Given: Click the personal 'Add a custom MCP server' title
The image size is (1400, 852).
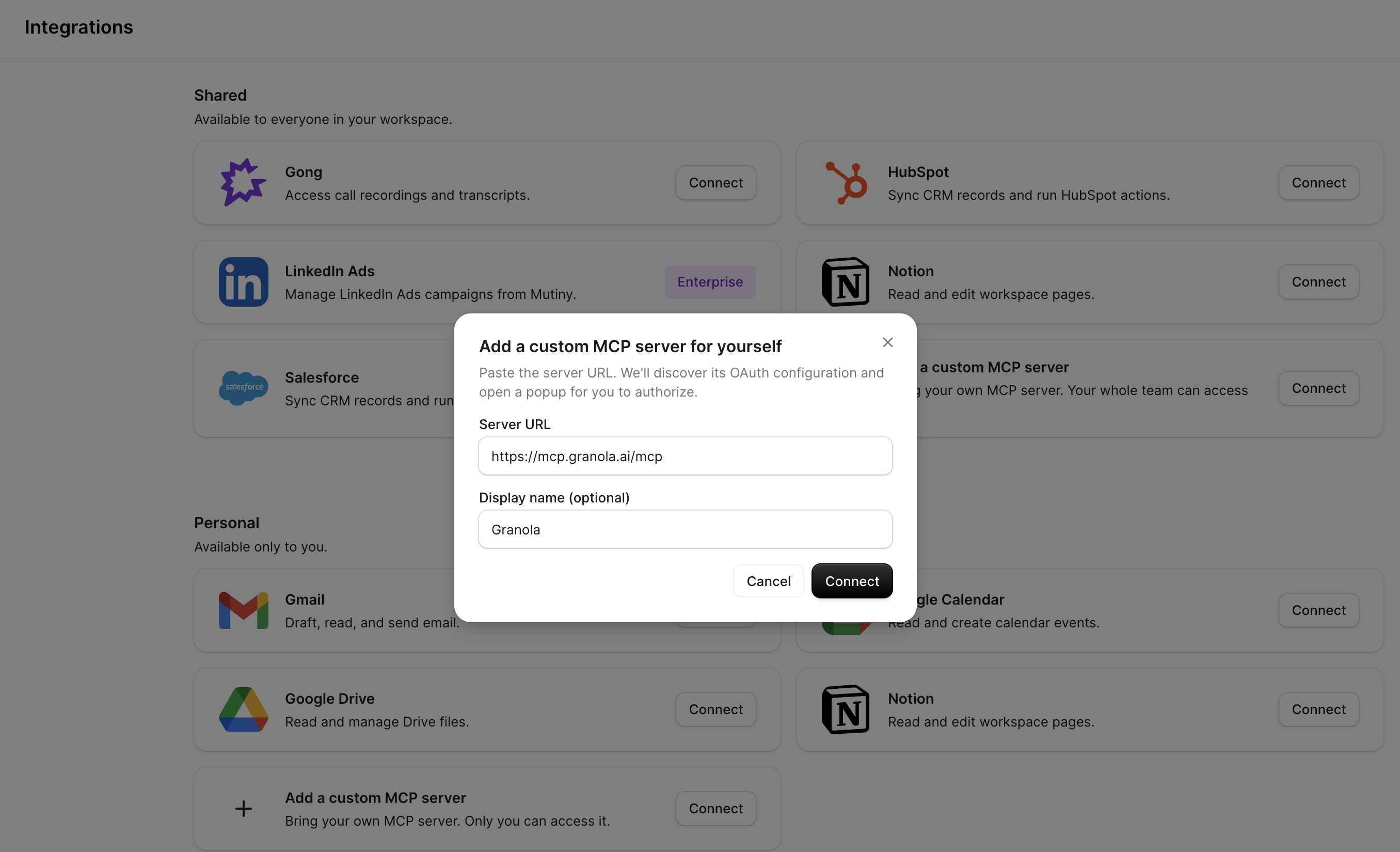Looking at the screenshot, I should pyautogui.click(x=375, y=797).
